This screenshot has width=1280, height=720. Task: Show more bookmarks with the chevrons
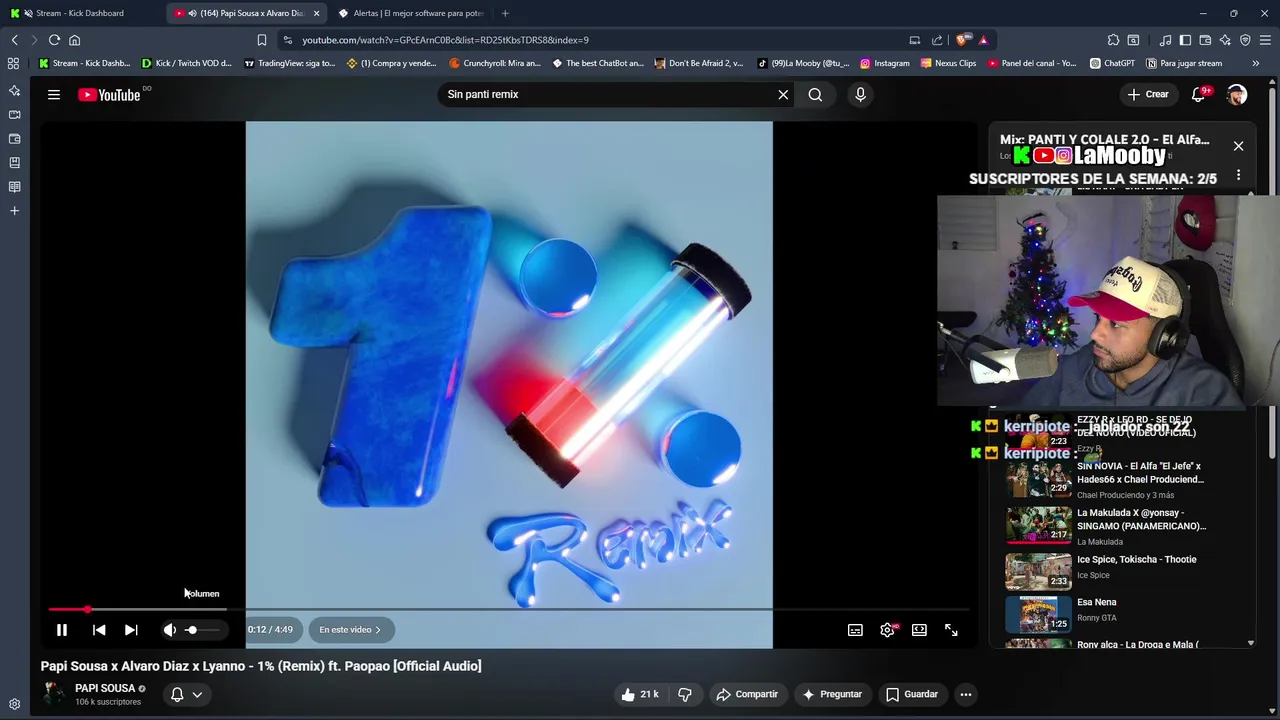(1255, 63)
